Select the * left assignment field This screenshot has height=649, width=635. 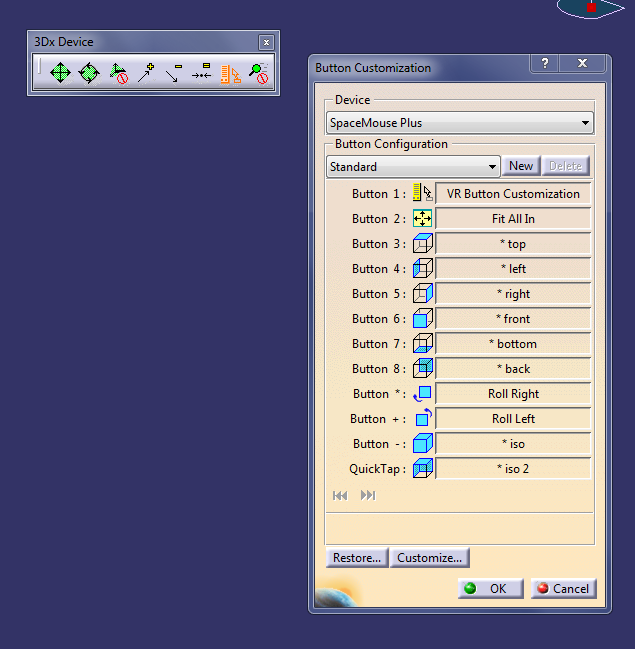pyautogui.click(x=513, y=269)
